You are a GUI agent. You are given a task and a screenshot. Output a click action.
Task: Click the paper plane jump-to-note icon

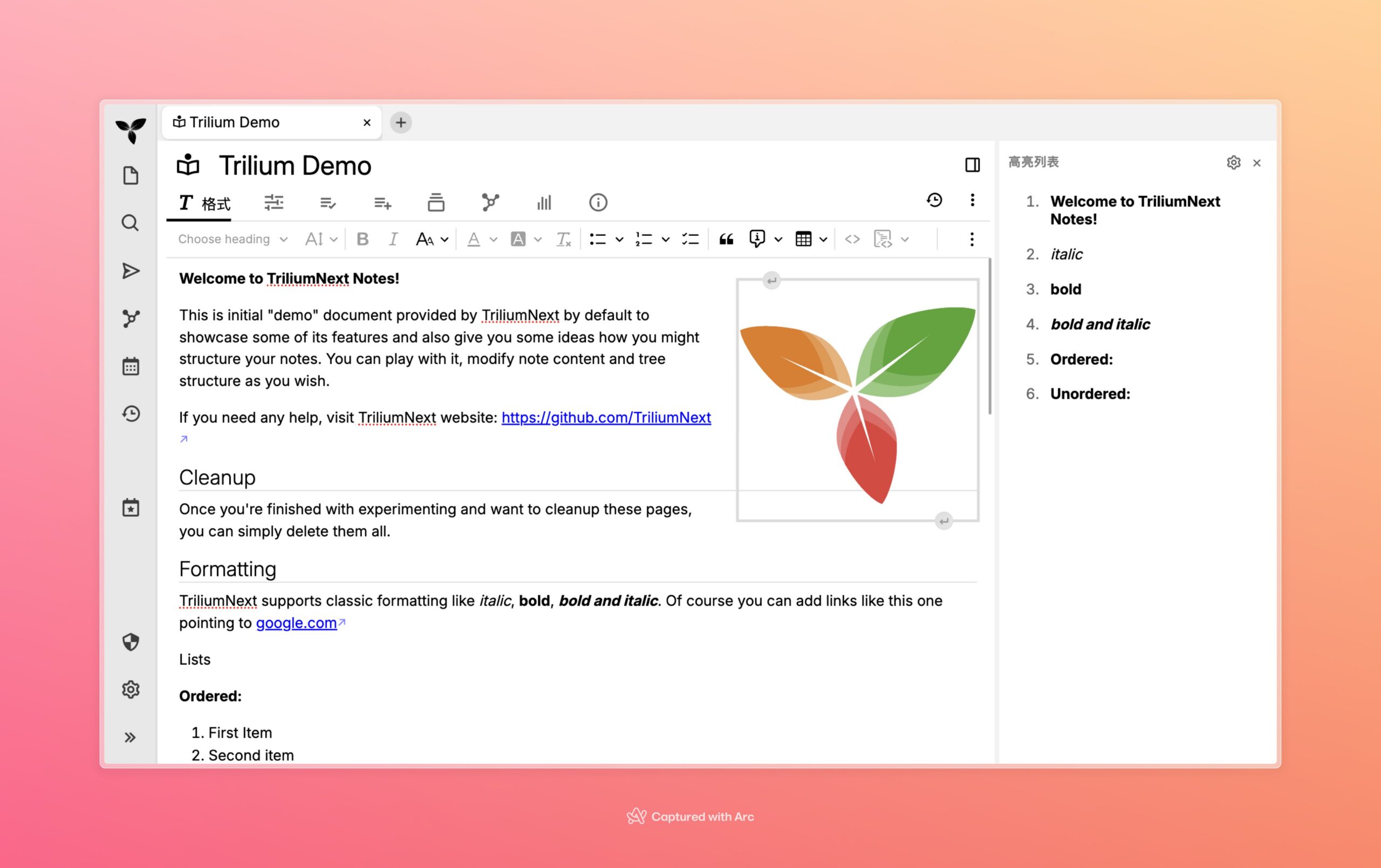tap(131, 271)
